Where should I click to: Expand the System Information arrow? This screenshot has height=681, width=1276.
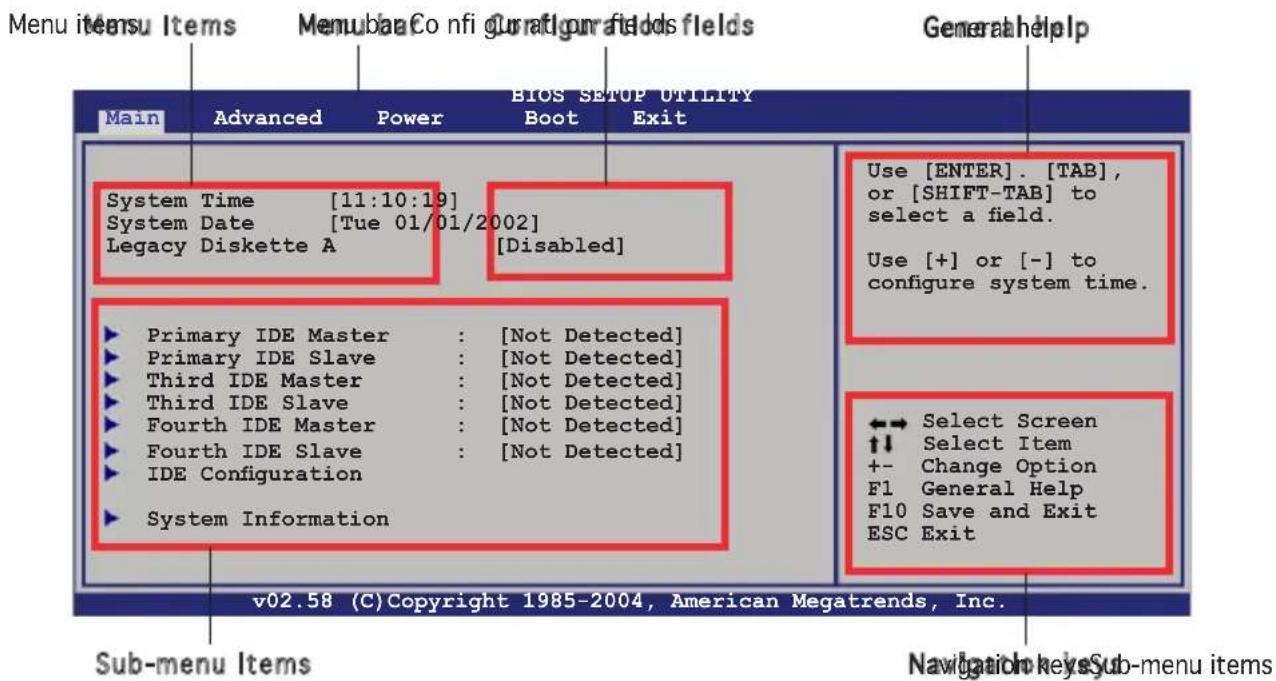tap(111, 519)
